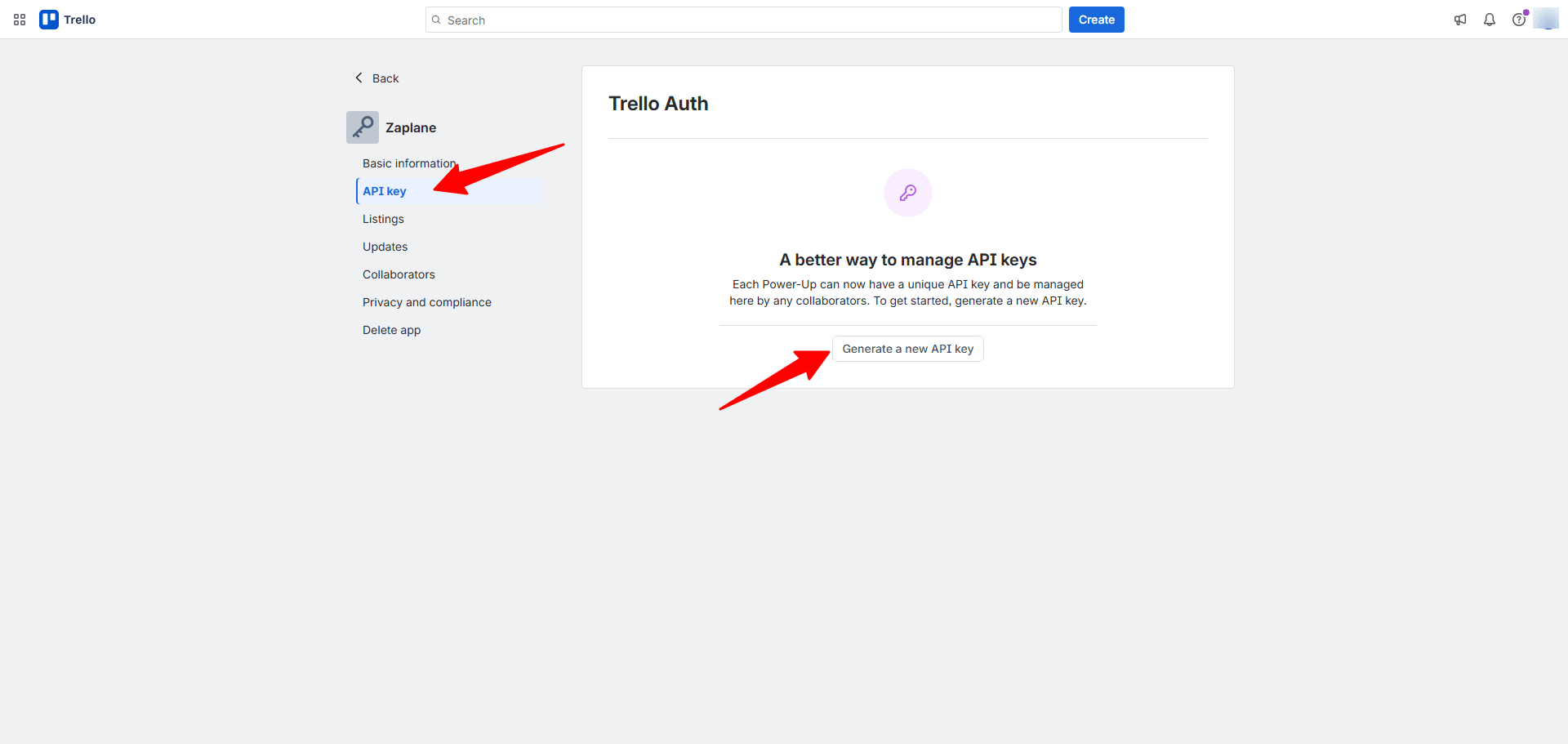Click the purple key illustration

point(908,193)
